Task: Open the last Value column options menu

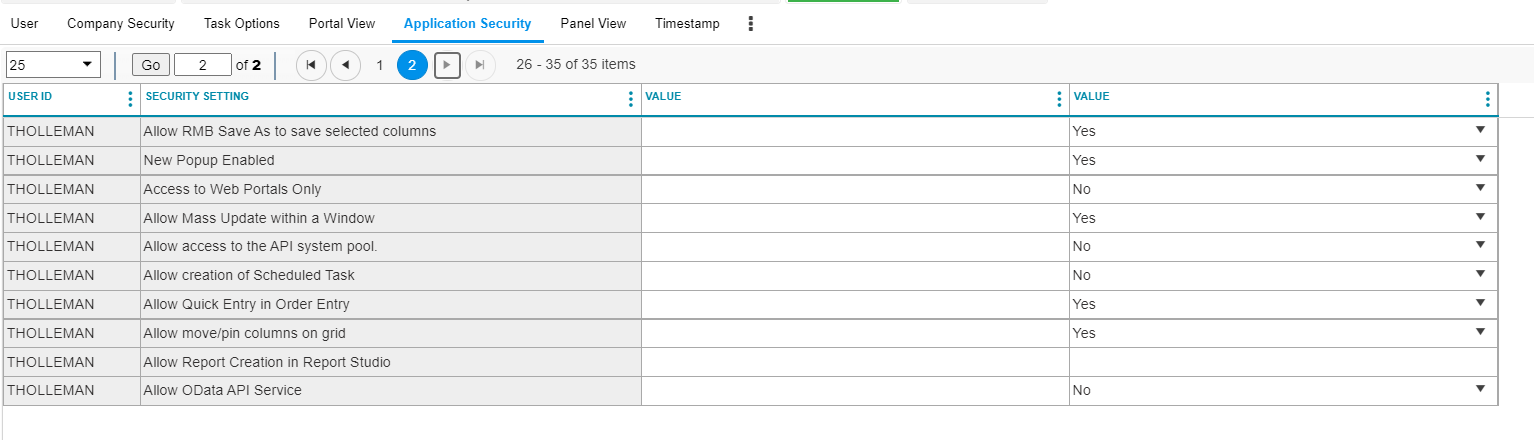Action: click(x=1487, y=99)
